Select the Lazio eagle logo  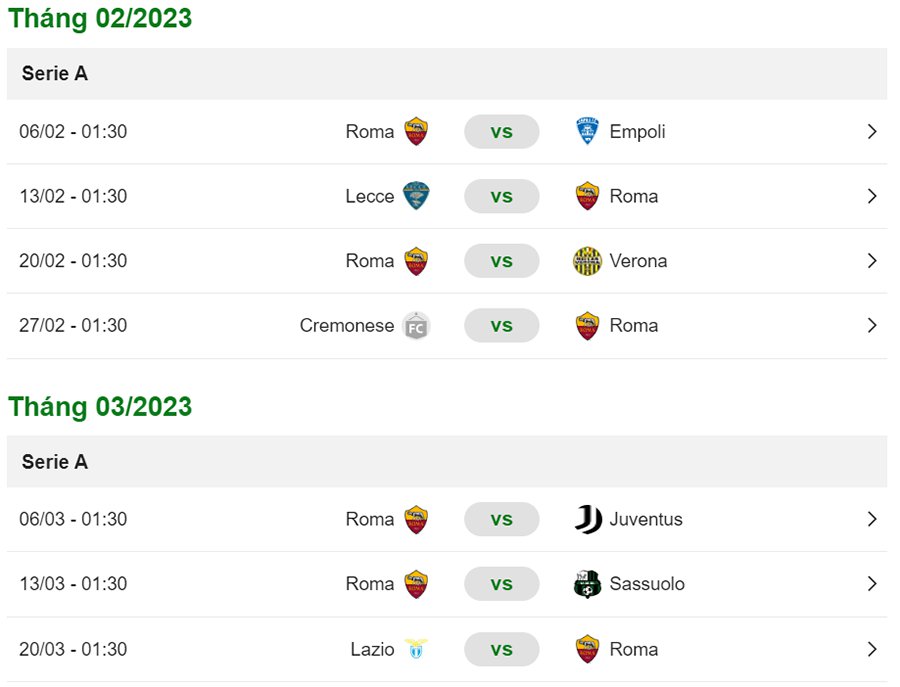(417, 649)
